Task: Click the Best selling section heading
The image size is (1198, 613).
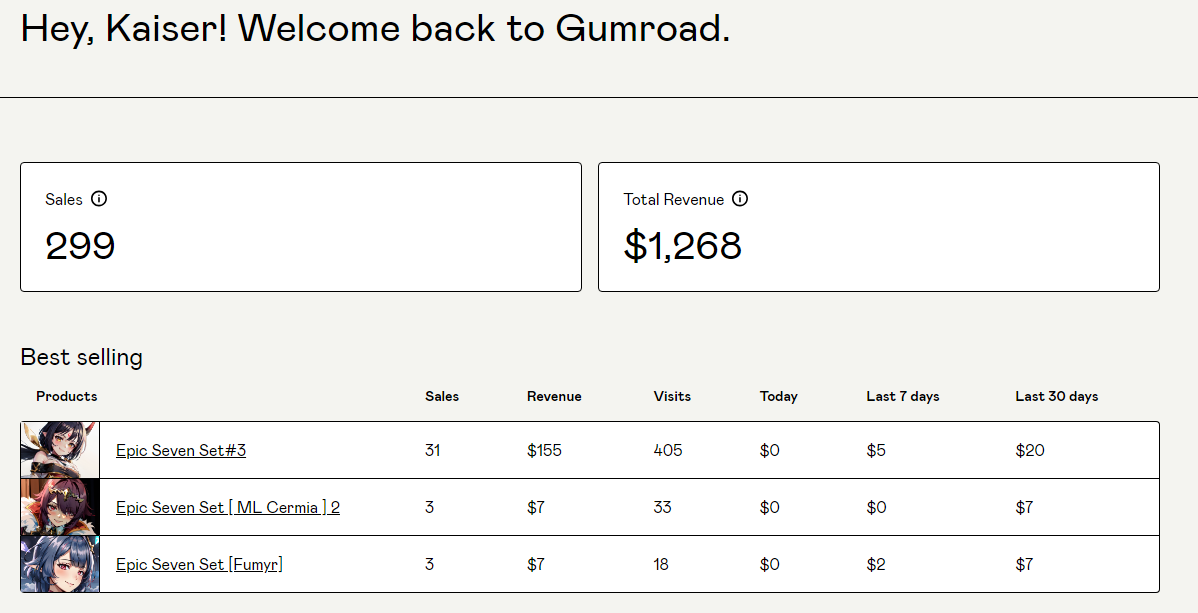Action: tap(82, 357)
